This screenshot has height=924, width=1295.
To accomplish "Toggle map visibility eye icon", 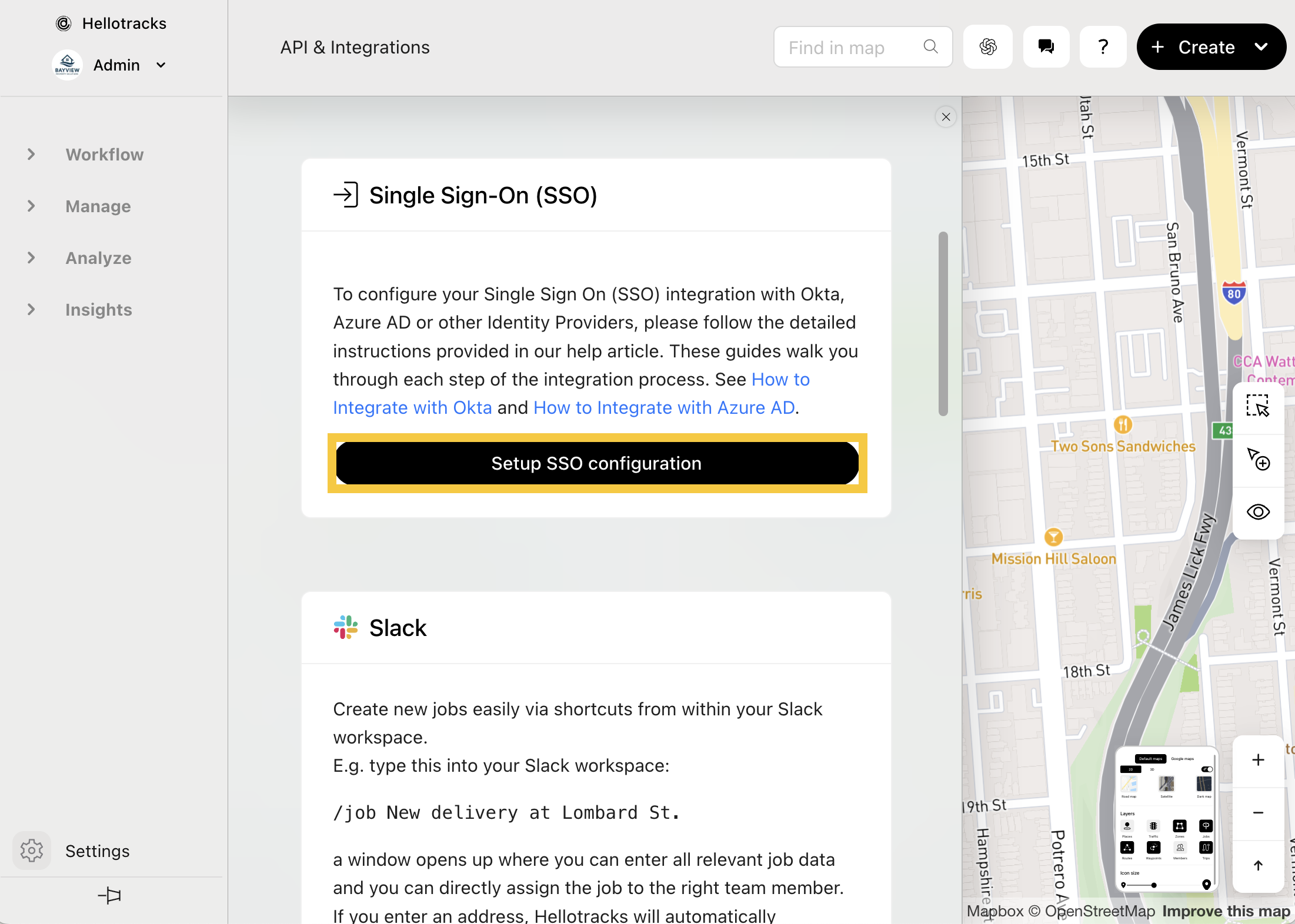I will [x=1258, y=512].
